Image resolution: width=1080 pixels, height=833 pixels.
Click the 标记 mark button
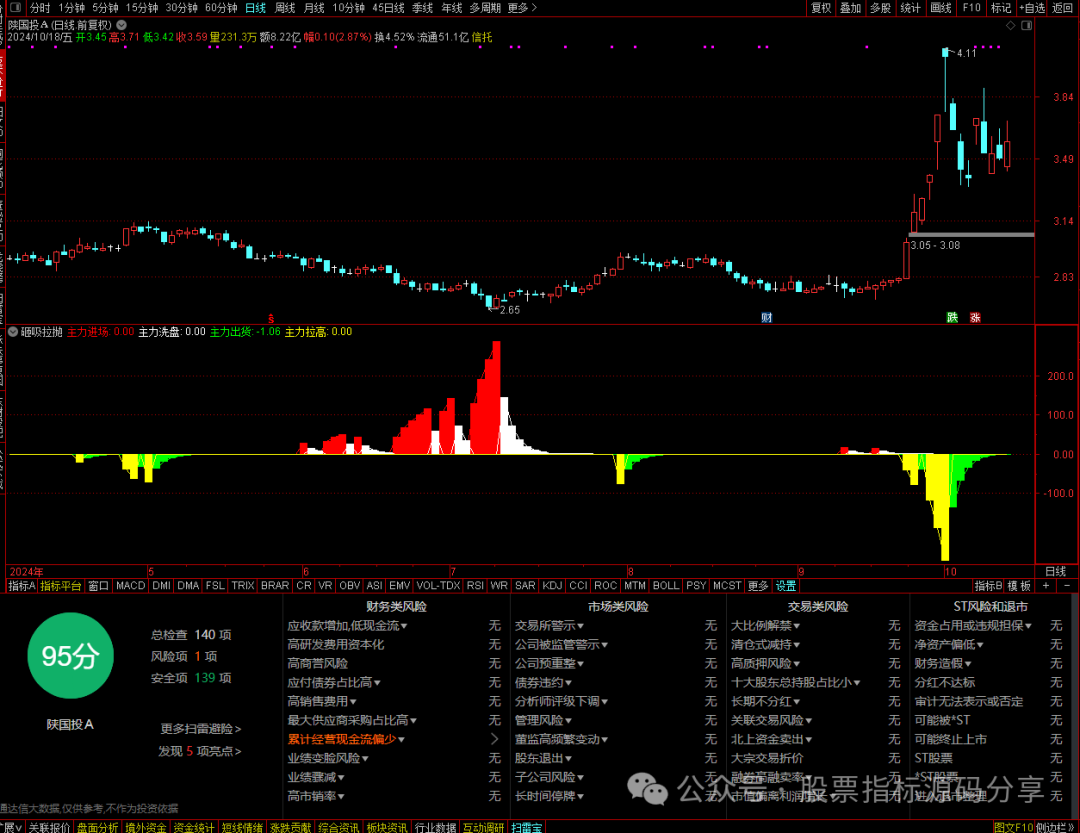1001,8
